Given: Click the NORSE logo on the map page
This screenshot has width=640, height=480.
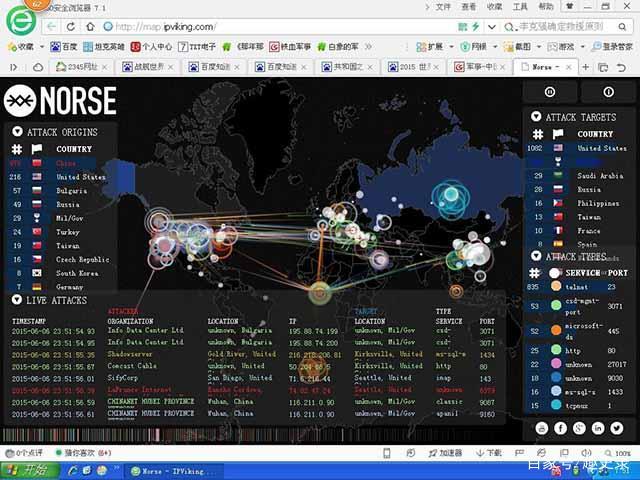Looking at the screenshot, I should (x=60, y=100).
